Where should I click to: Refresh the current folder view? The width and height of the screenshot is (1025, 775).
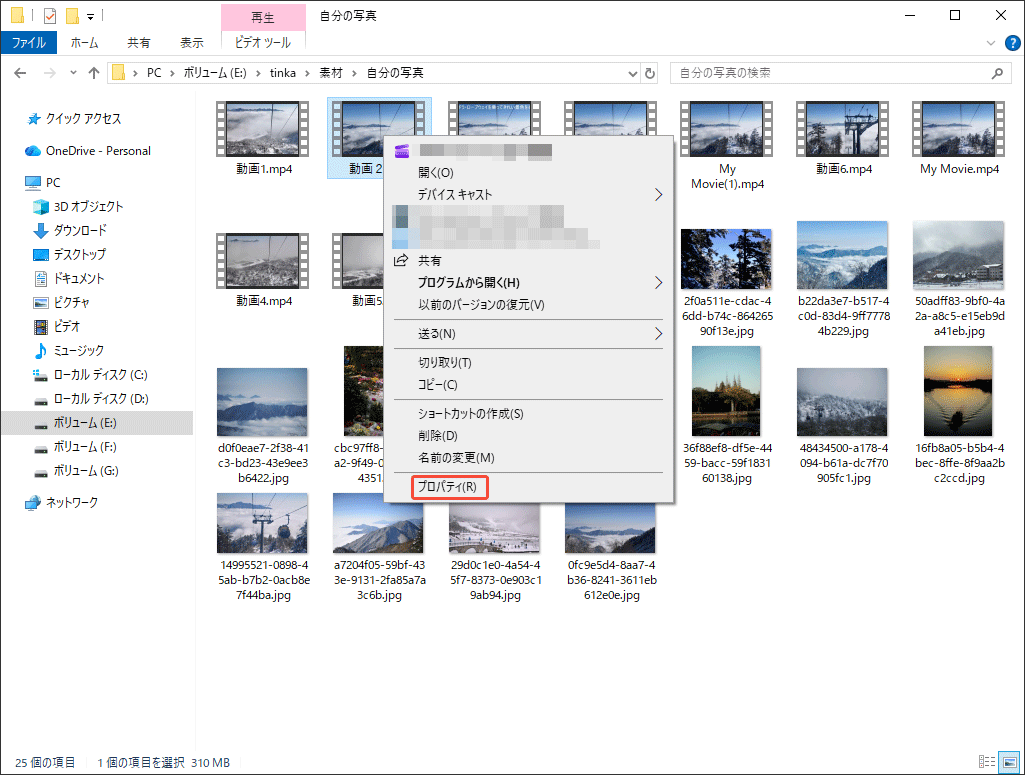[x=650, y=73]
